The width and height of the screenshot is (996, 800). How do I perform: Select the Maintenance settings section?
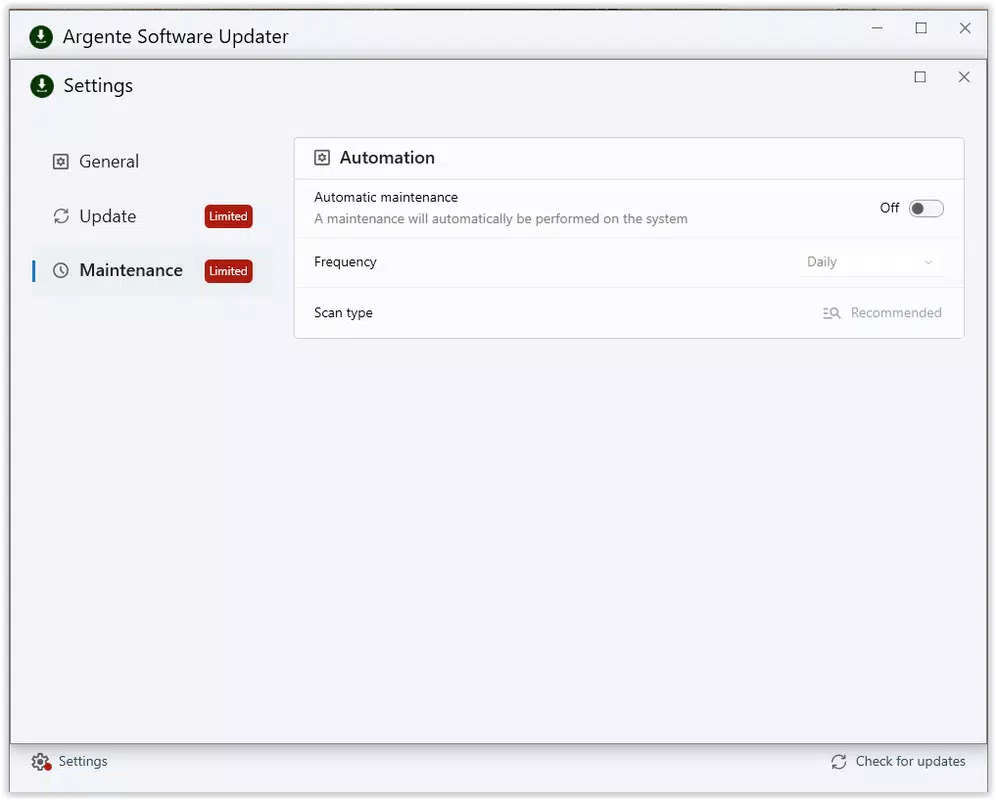click(x=151, y=271)
